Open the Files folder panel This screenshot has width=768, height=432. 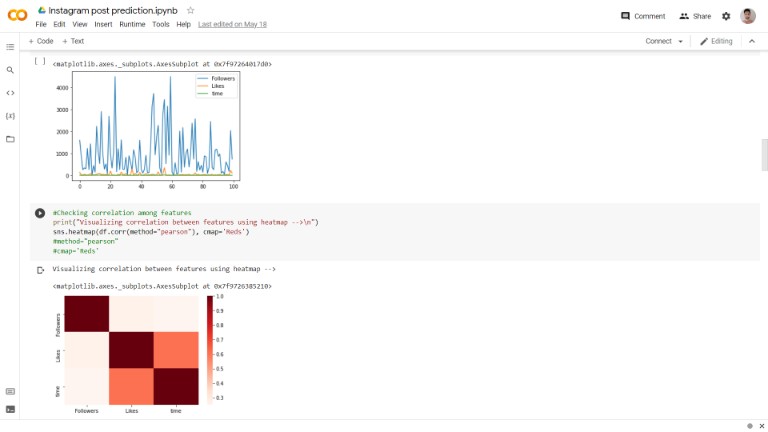[10, 139]
